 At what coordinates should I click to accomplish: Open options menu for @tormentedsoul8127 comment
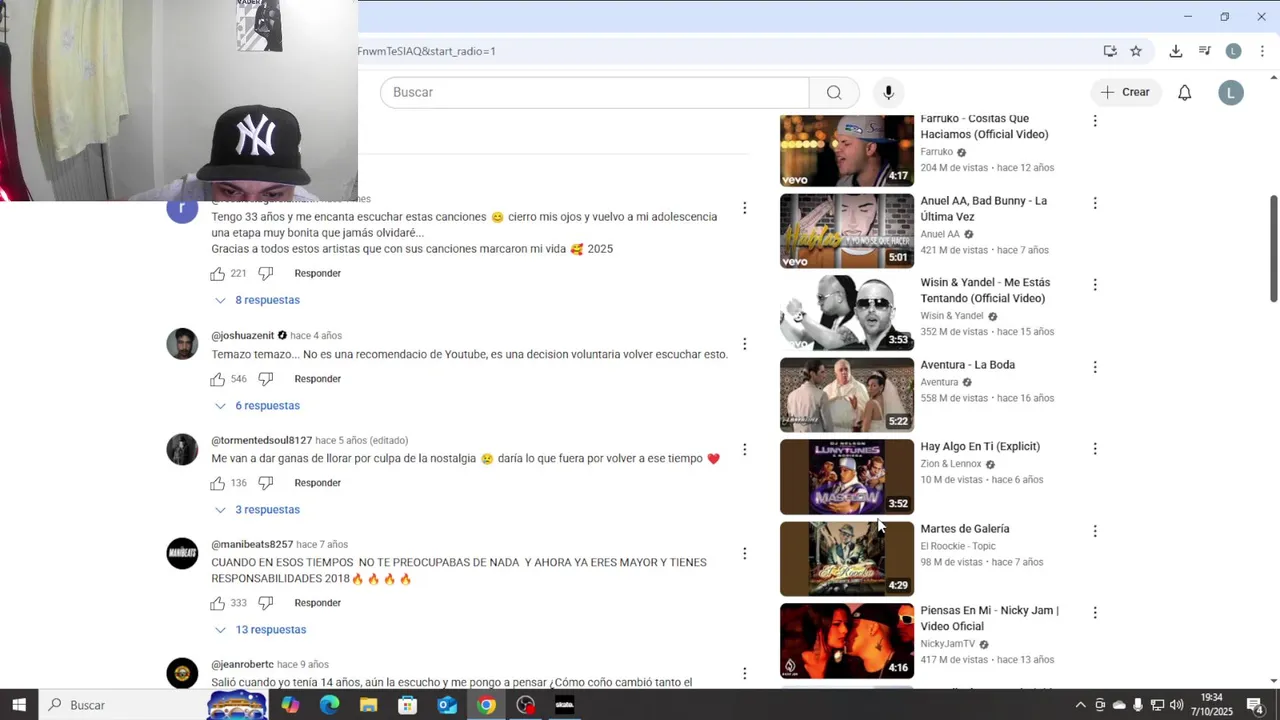point(744,449)
